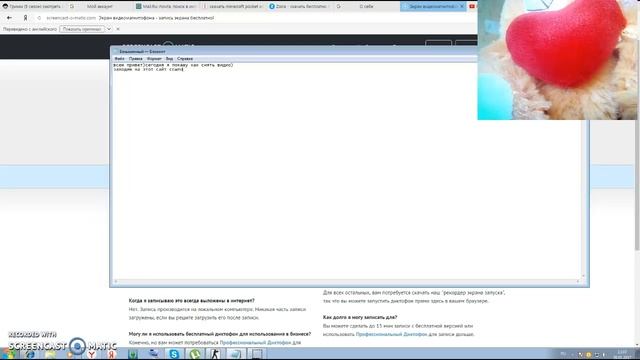
Task: Open the 'Формат' menu in Notepad
Action: pyautogui.click(x=154, y=59)
